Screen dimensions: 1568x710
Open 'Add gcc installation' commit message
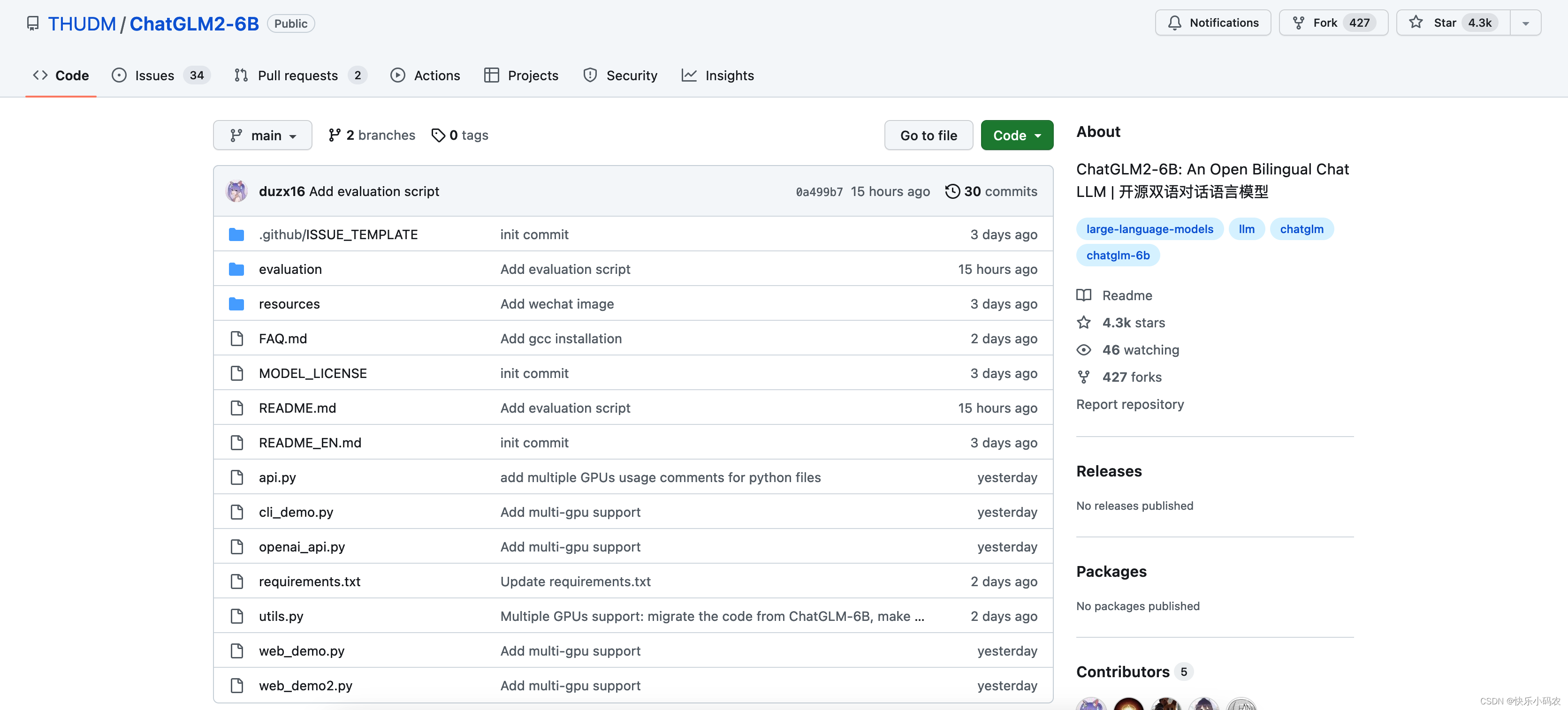561,339
